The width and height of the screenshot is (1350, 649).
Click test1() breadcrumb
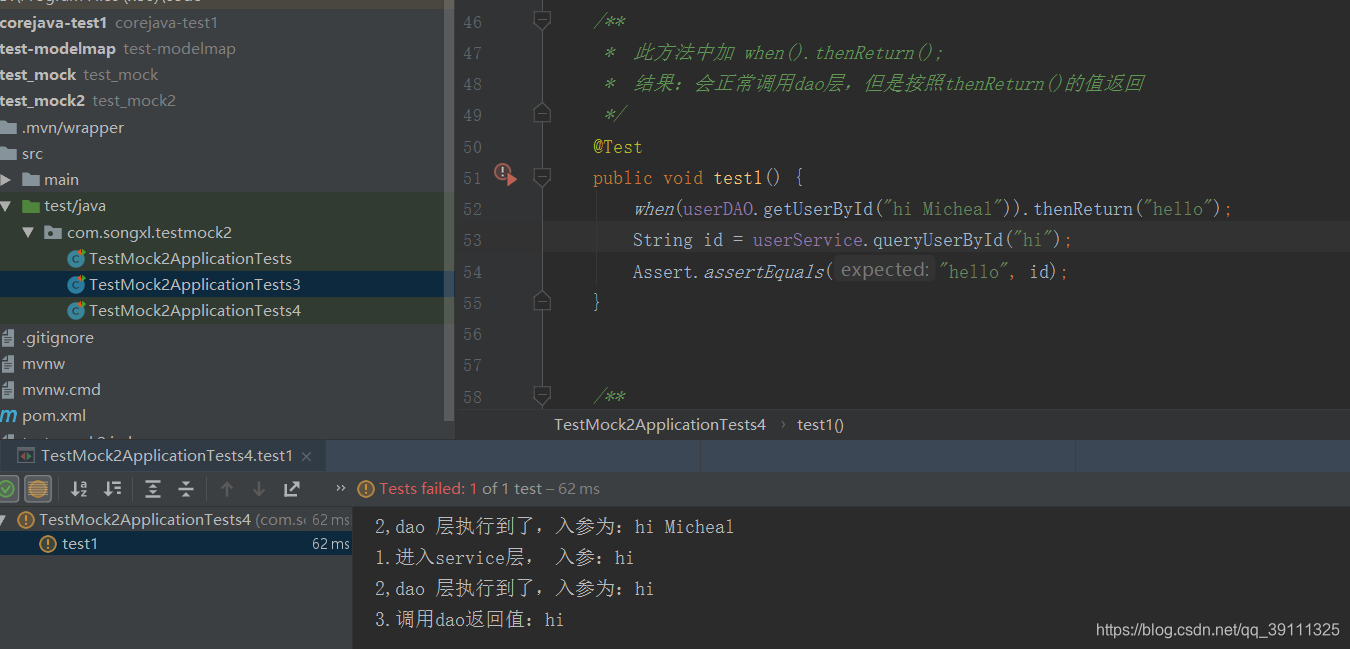click(x=820, y=425)
